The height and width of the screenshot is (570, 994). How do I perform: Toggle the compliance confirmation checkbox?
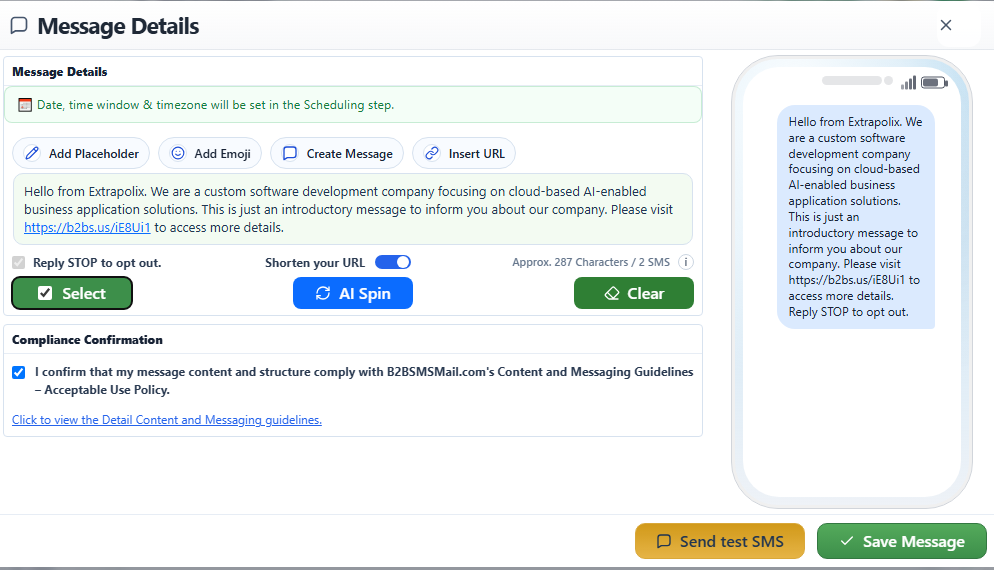click(19, 372)
